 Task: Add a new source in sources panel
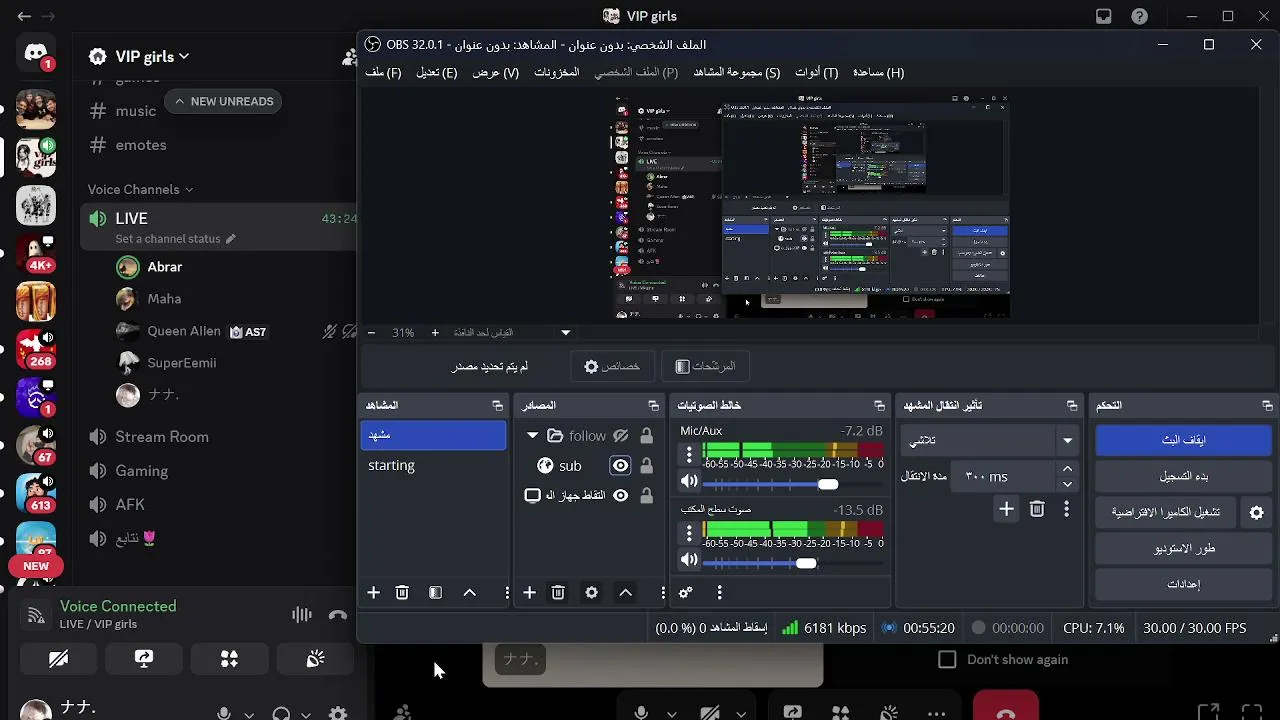click(x=529, y=593)
